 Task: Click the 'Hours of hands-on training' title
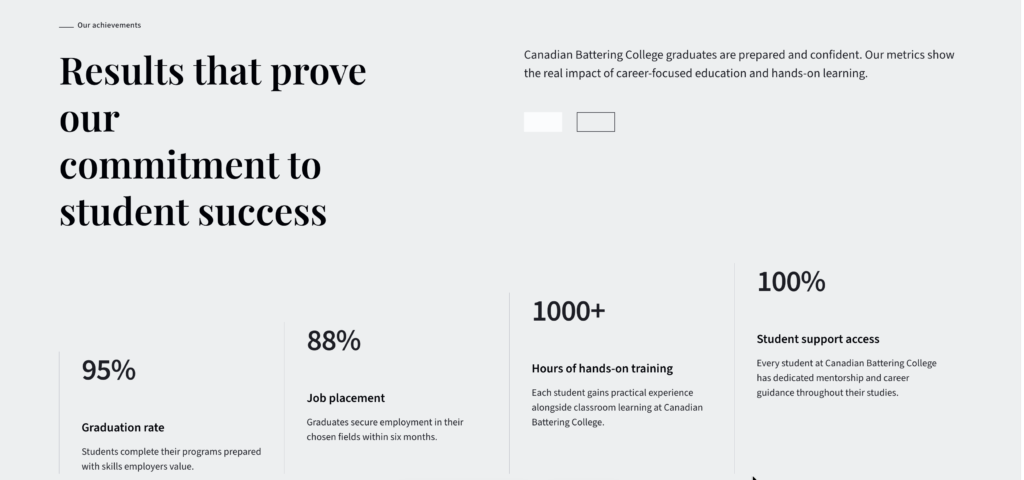point(602,368)
